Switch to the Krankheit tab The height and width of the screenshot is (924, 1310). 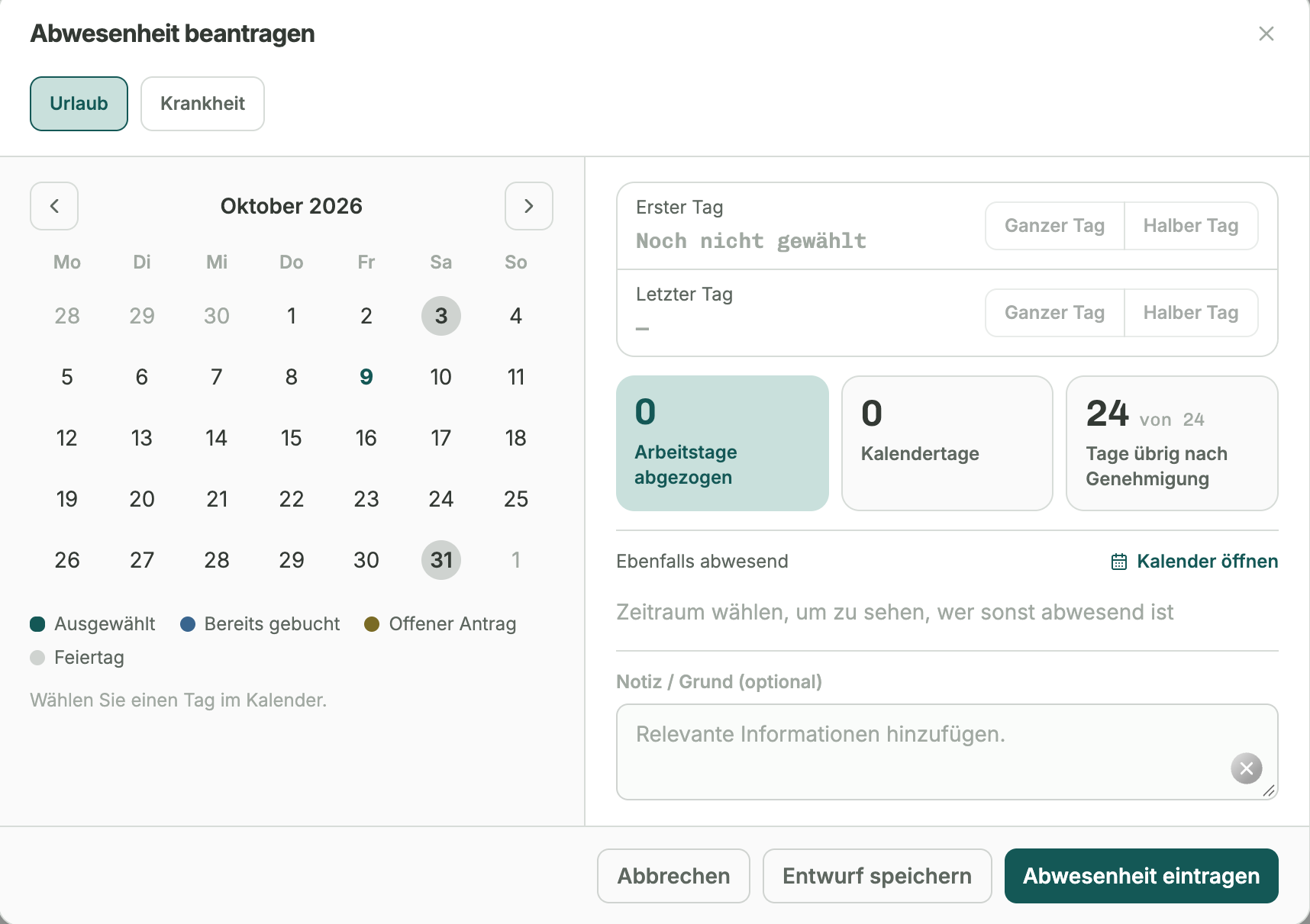[x=203, y=104]
